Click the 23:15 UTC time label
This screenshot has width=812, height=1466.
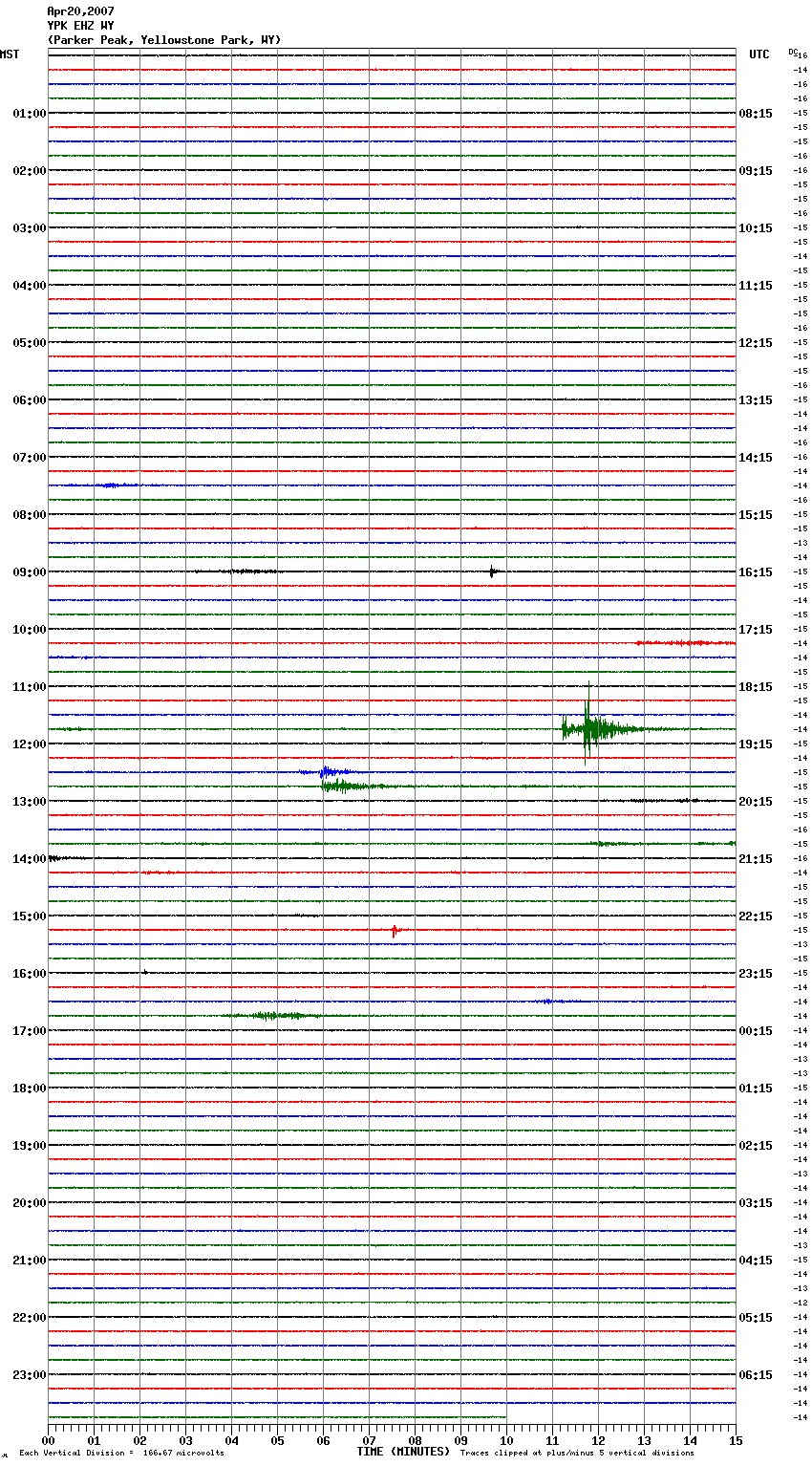pos(756,974)
